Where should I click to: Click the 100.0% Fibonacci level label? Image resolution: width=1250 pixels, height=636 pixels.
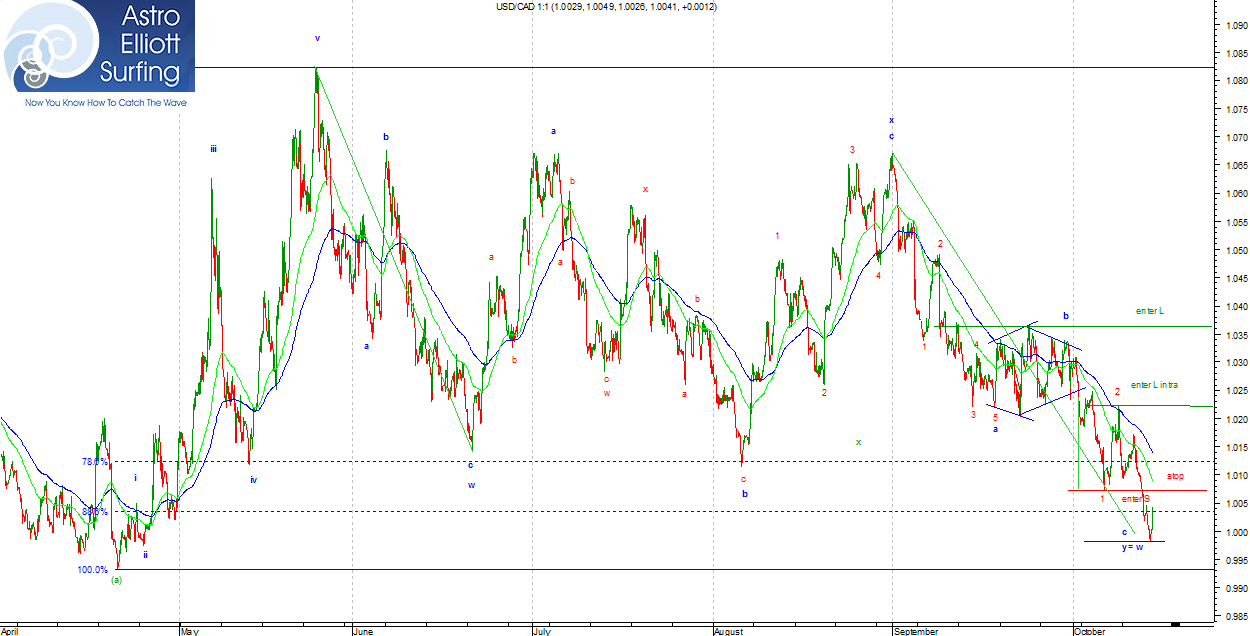(x=93, y=570)
